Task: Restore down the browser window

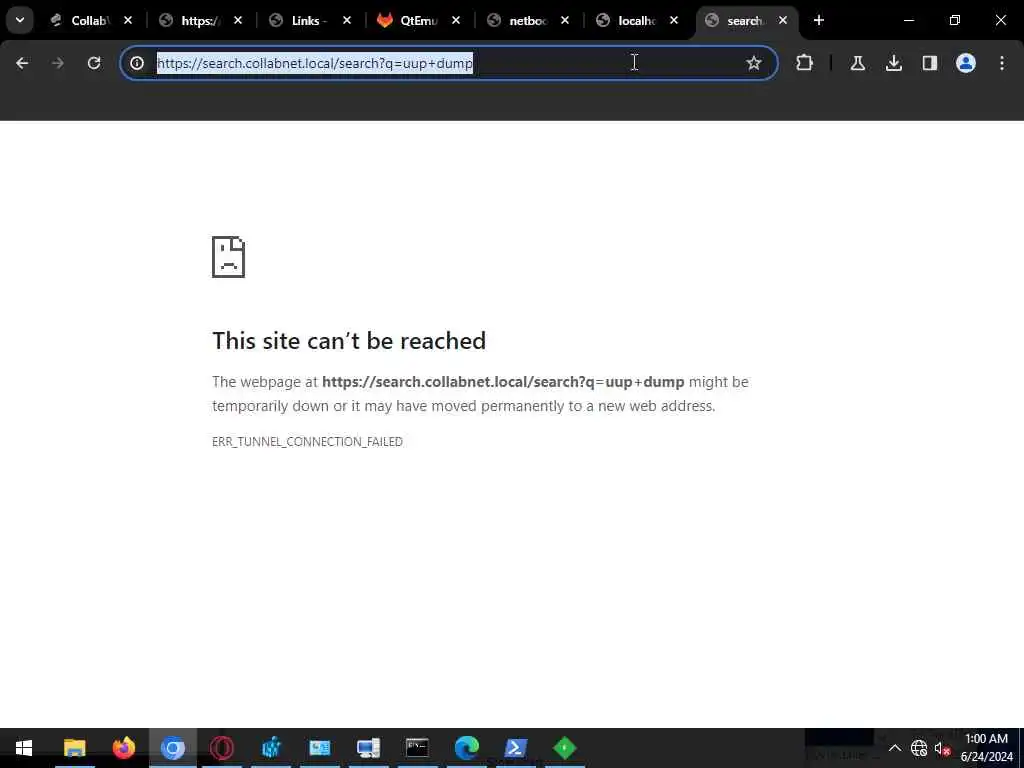Action: coord(955,20)
